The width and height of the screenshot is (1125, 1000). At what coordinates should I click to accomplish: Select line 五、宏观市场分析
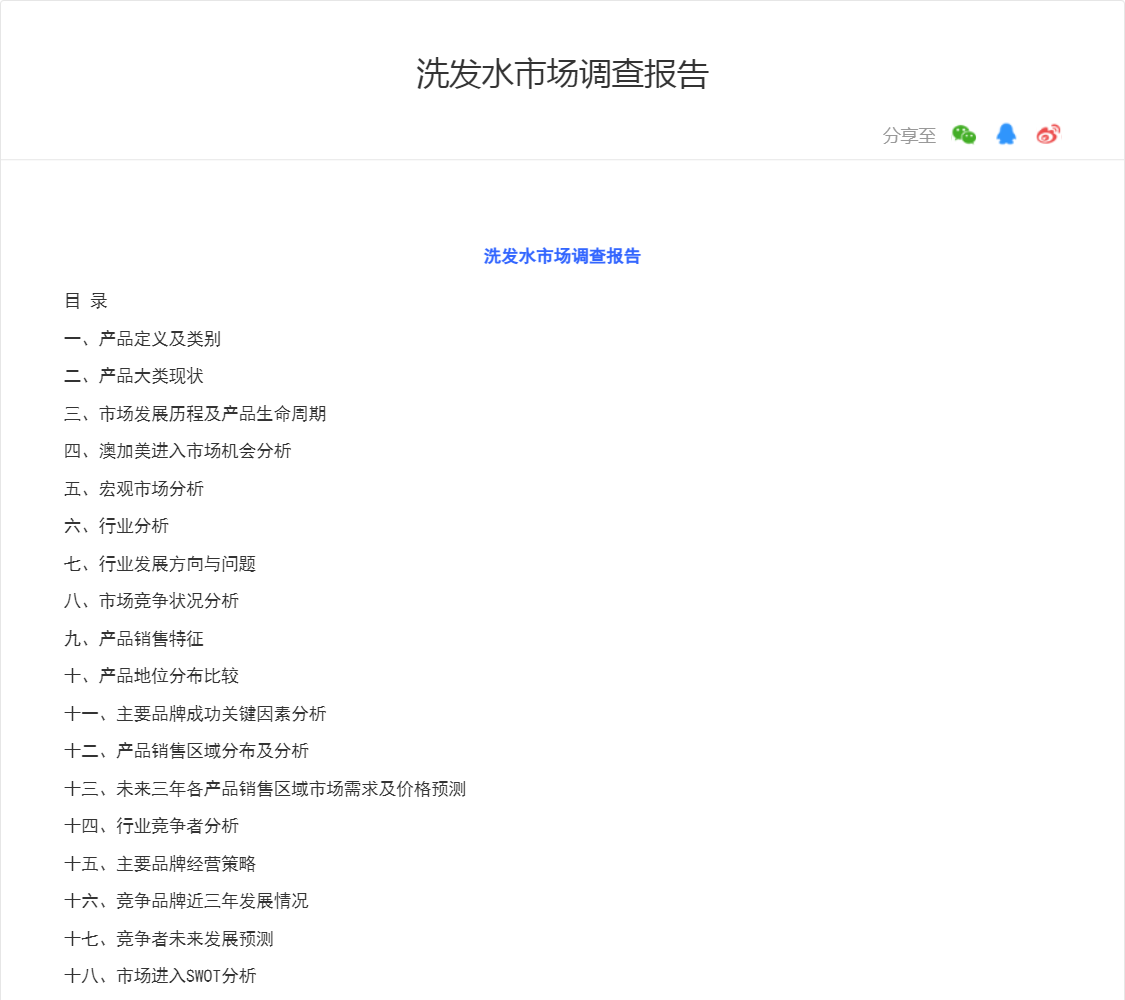tap(133, 489)
